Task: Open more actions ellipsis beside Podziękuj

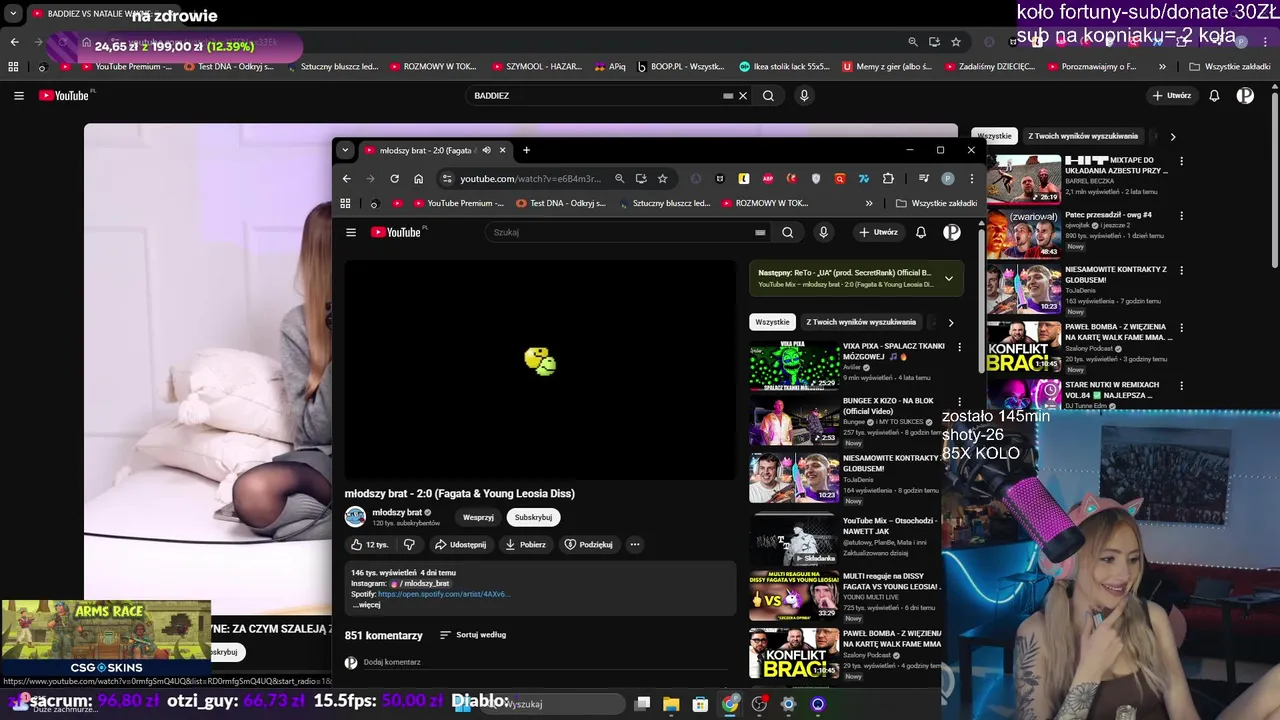Action: pos(634,545)
